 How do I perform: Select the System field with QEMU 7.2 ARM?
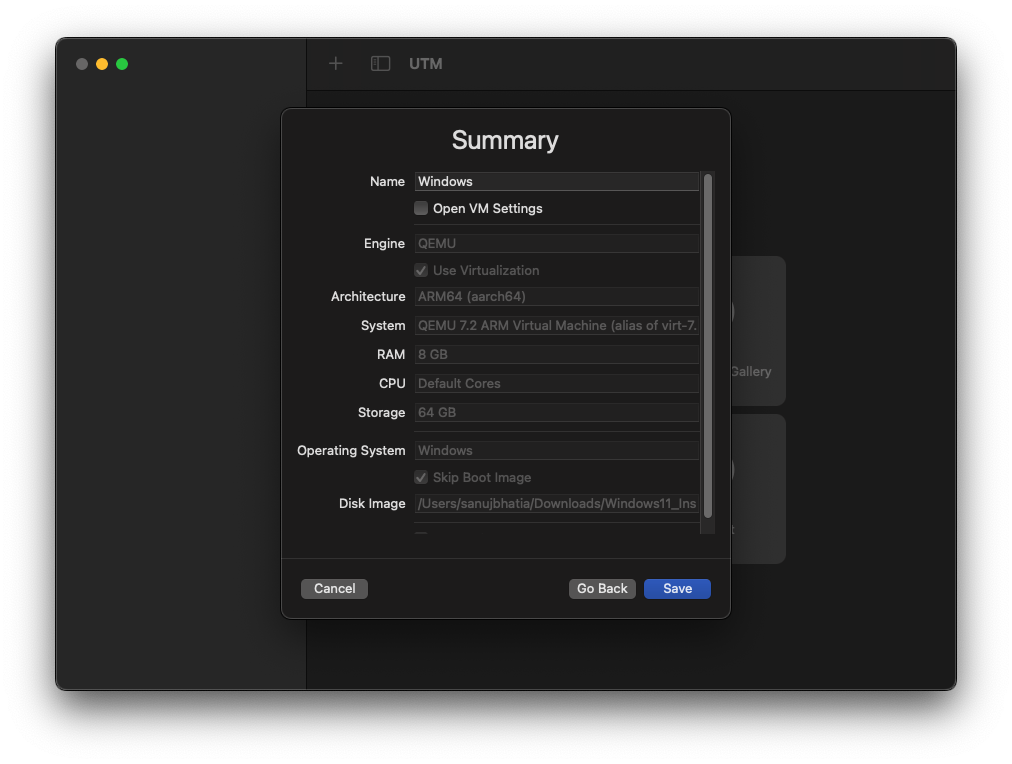coord(557,325)
